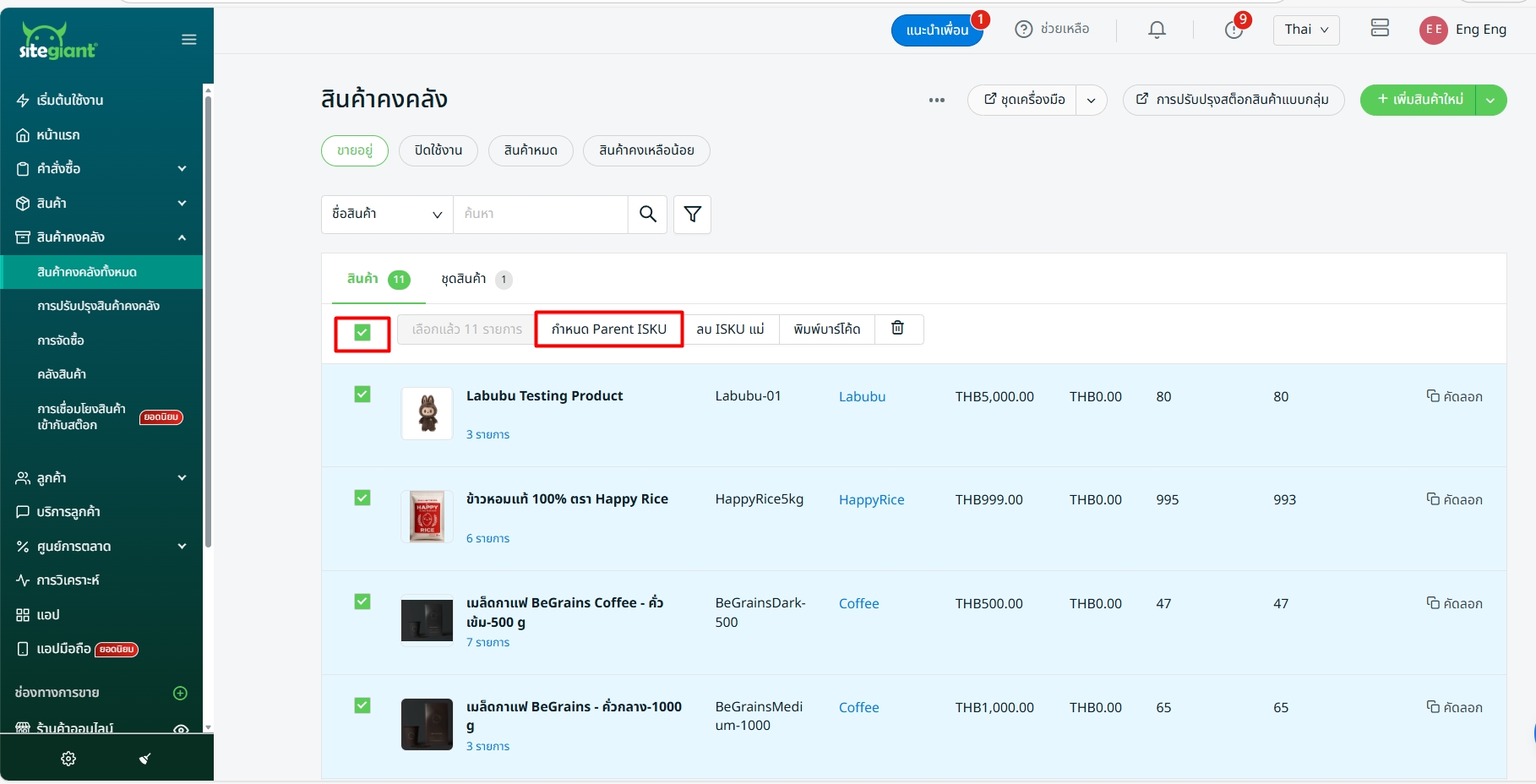Click the search text input field
This screenshot has width=1536, height=784.
click(541, 215)
